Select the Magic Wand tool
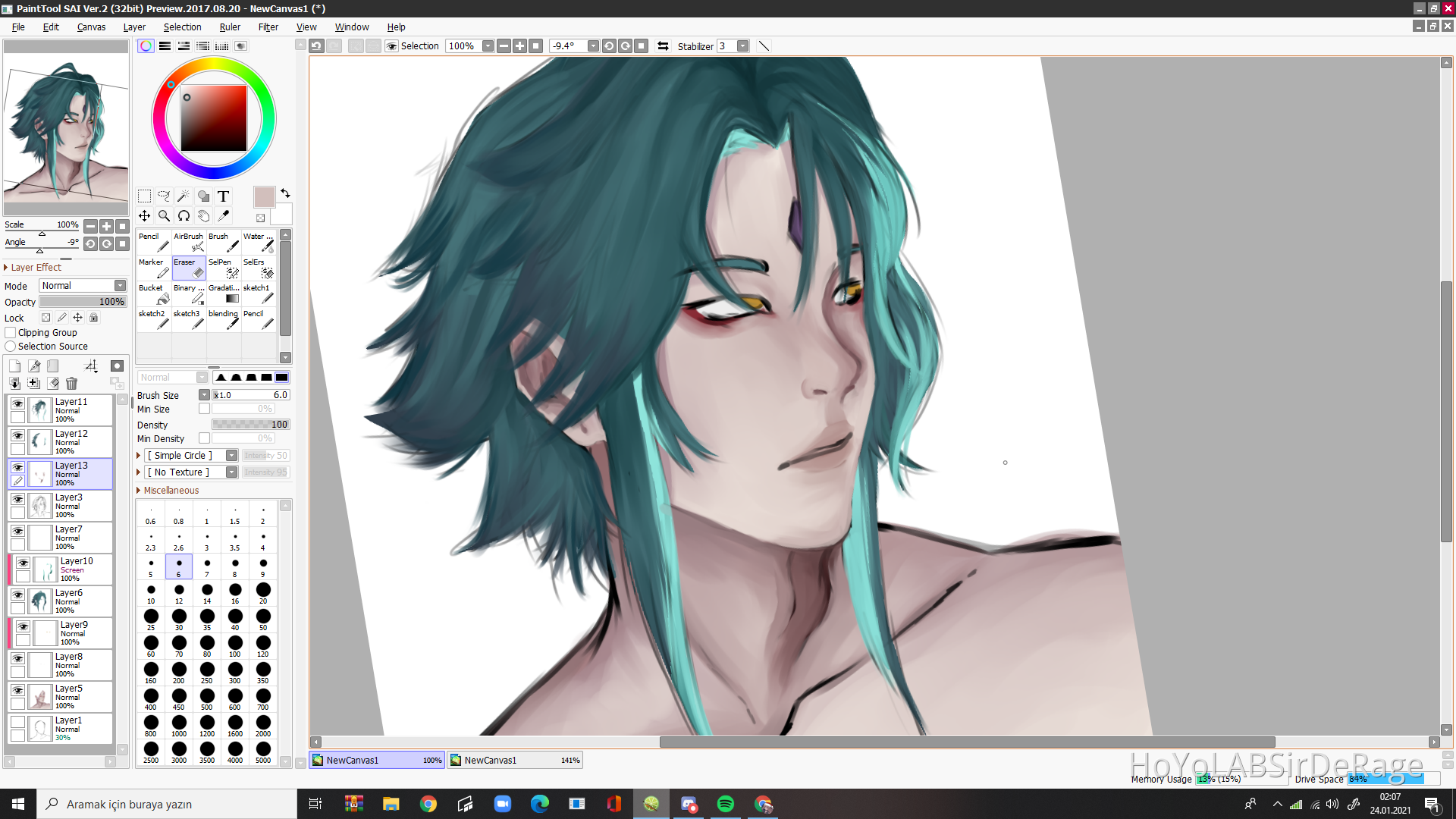This screenshot has height=819, width=1456. (x=184, y=196)
